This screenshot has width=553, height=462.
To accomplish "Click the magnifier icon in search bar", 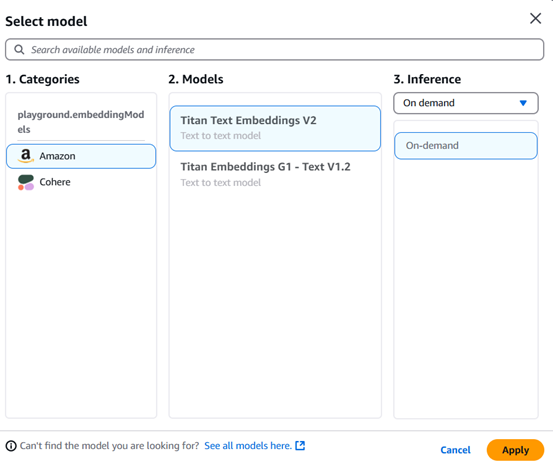I will [19, 50].
